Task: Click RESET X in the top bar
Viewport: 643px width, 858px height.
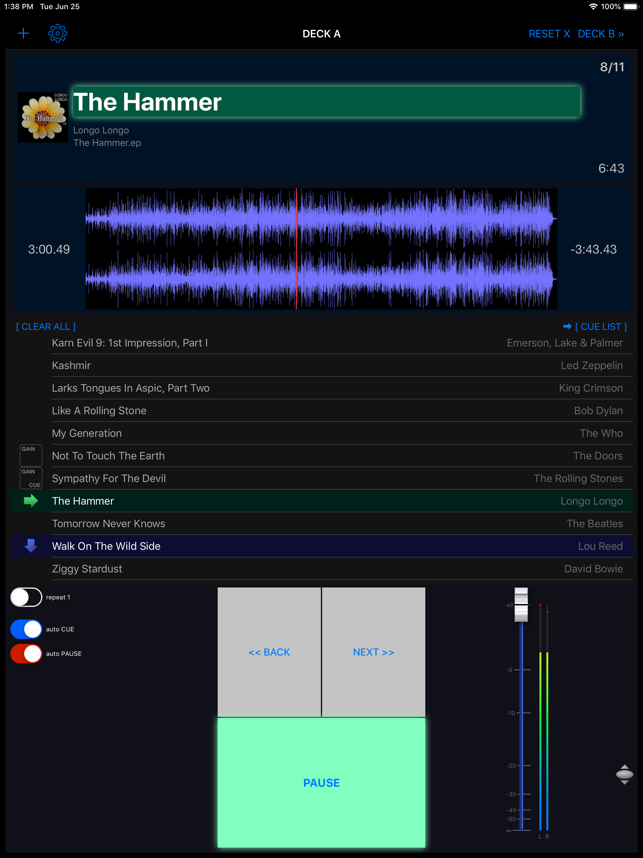Action: [x=549, y=34]
